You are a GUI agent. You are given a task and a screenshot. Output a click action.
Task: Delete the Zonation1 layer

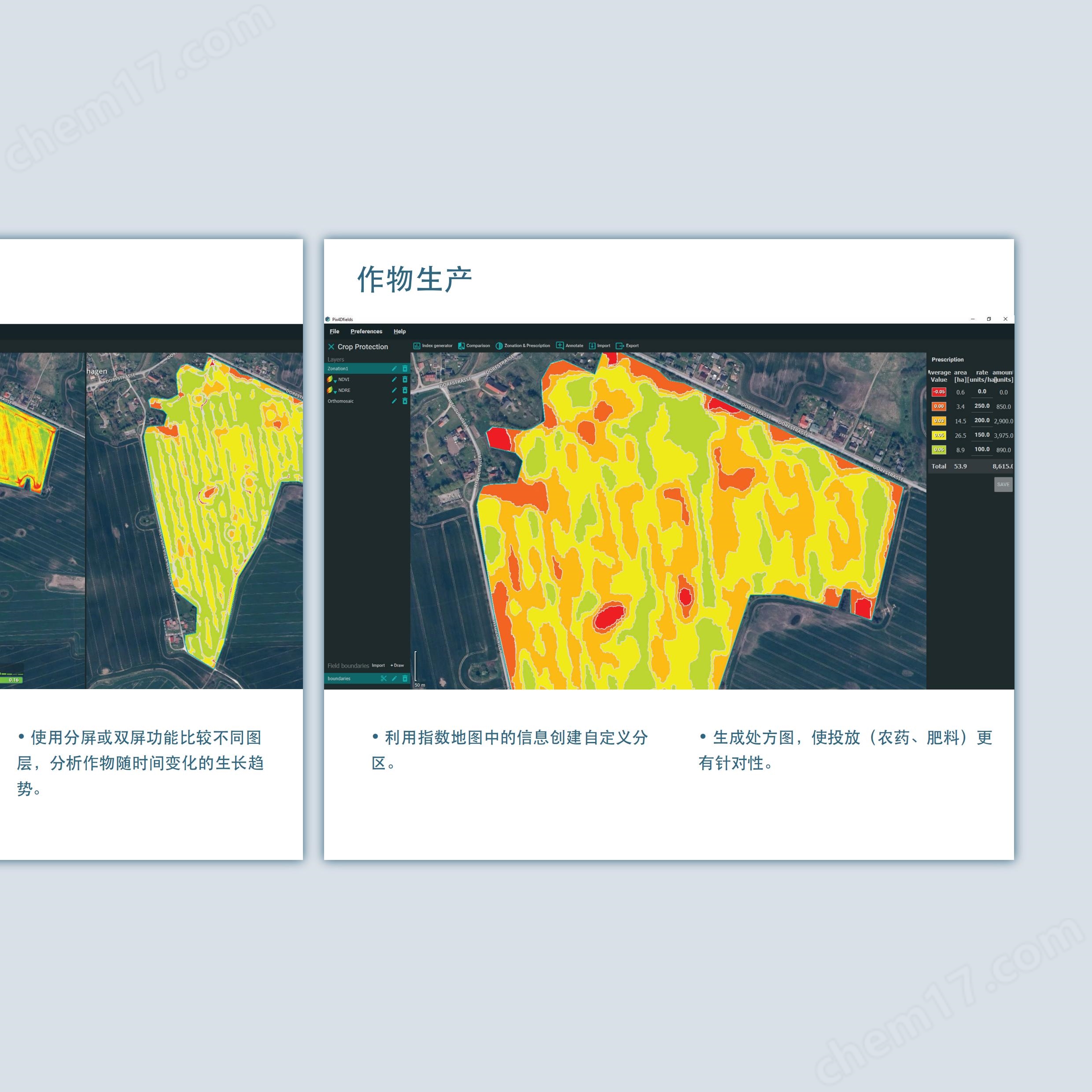(x=405, y=369)
